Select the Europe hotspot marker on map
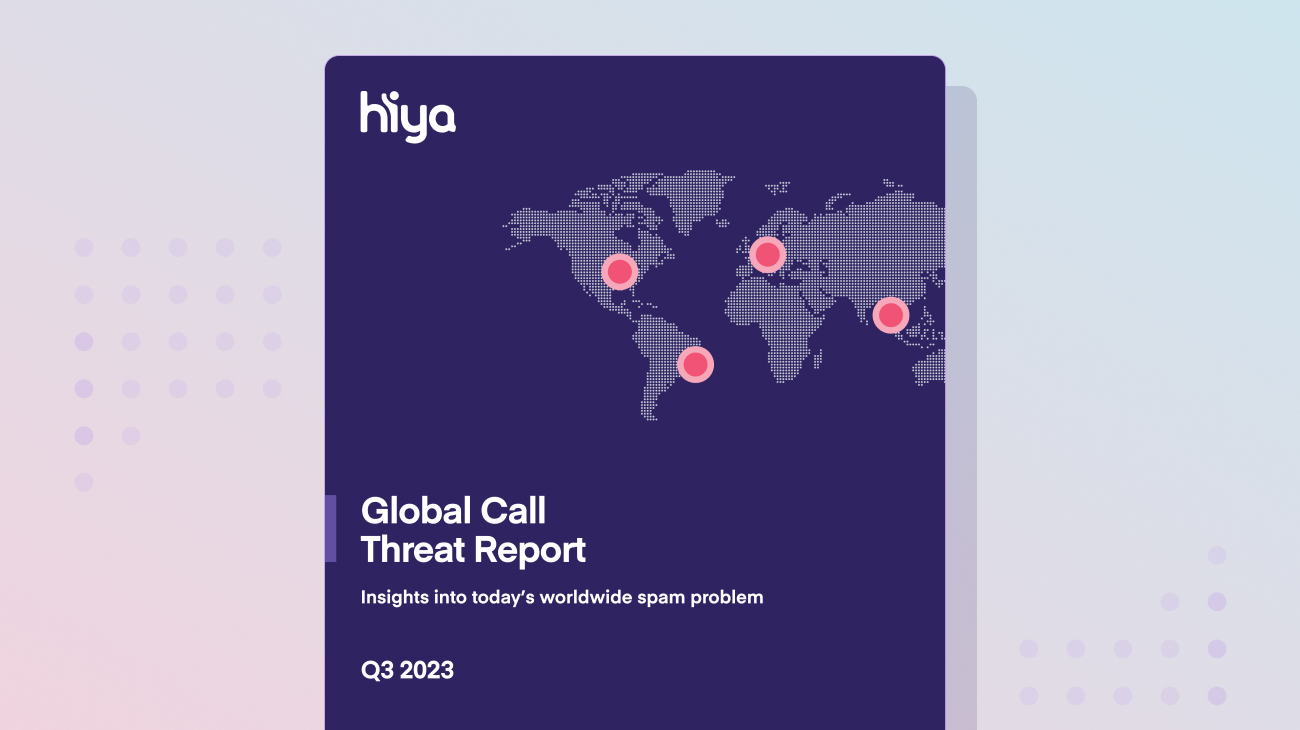1300x730 pixels. pos(767,254)
